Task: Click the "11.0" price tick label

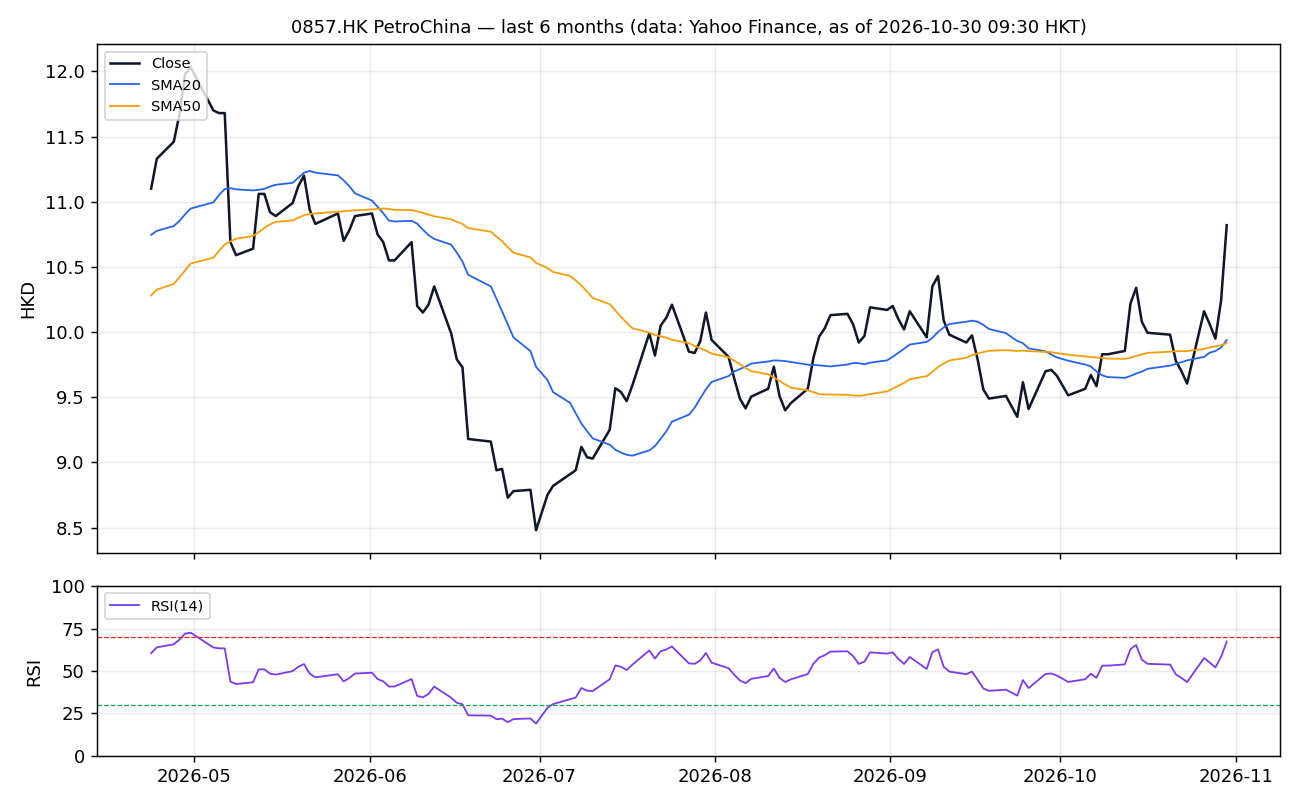Action: click(67, 202)
